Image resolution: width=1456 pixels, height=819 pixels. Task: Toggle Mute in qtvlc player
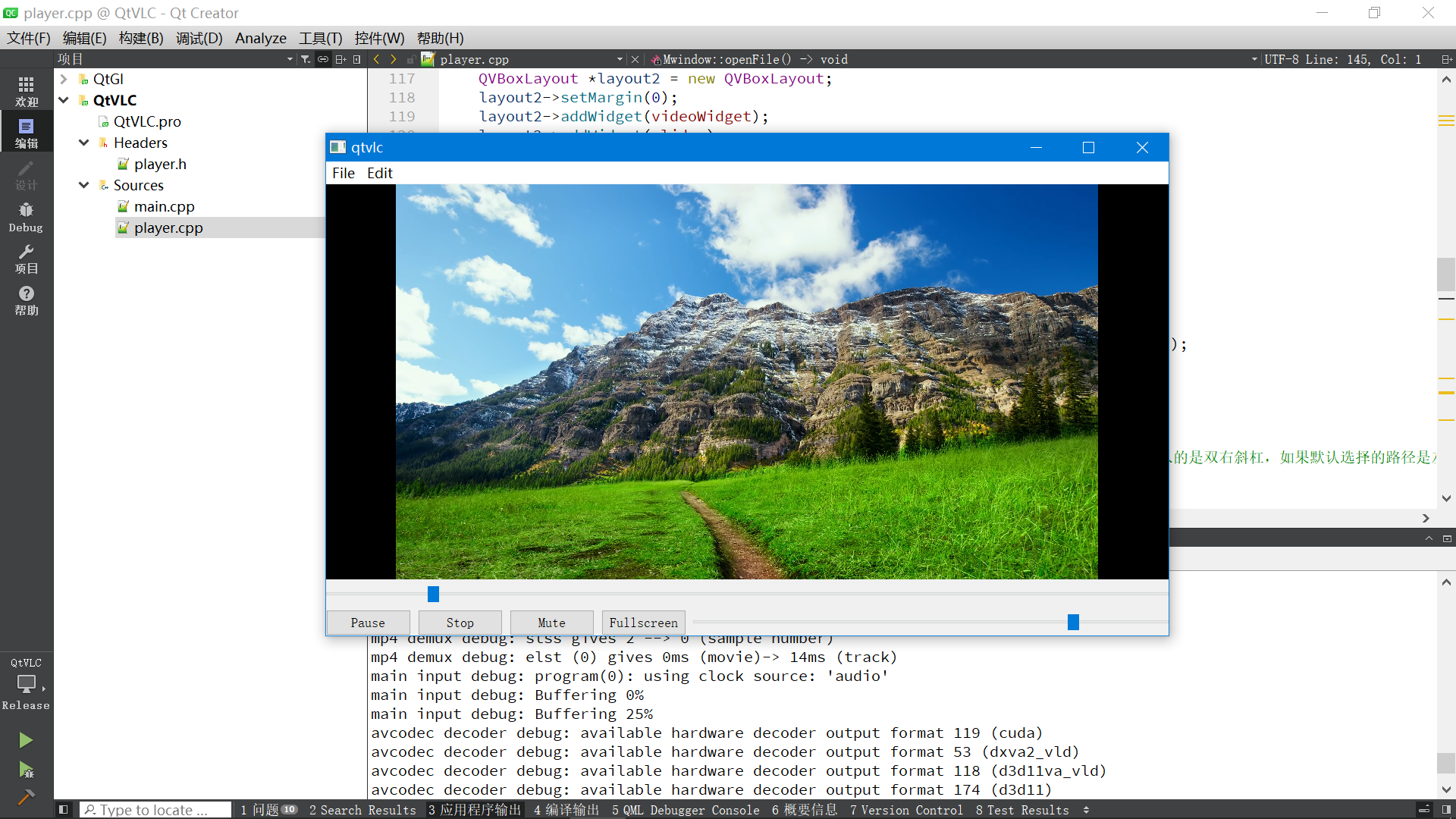(551, 622)
